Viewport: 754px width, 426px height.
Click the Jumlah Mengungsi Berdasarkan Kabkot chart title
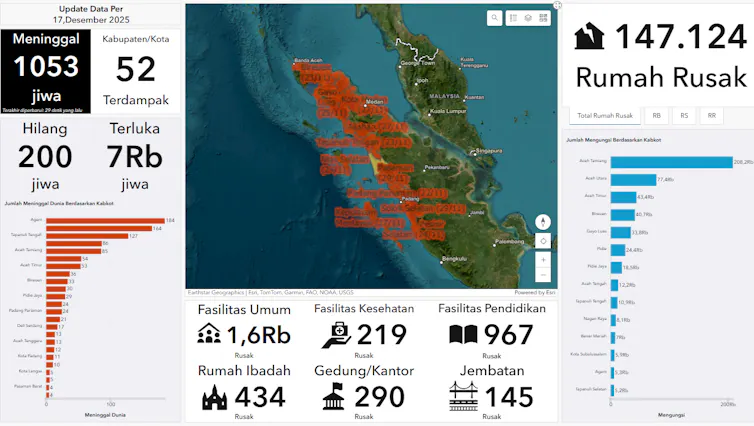pyautogui.click(x=614, y=140)
